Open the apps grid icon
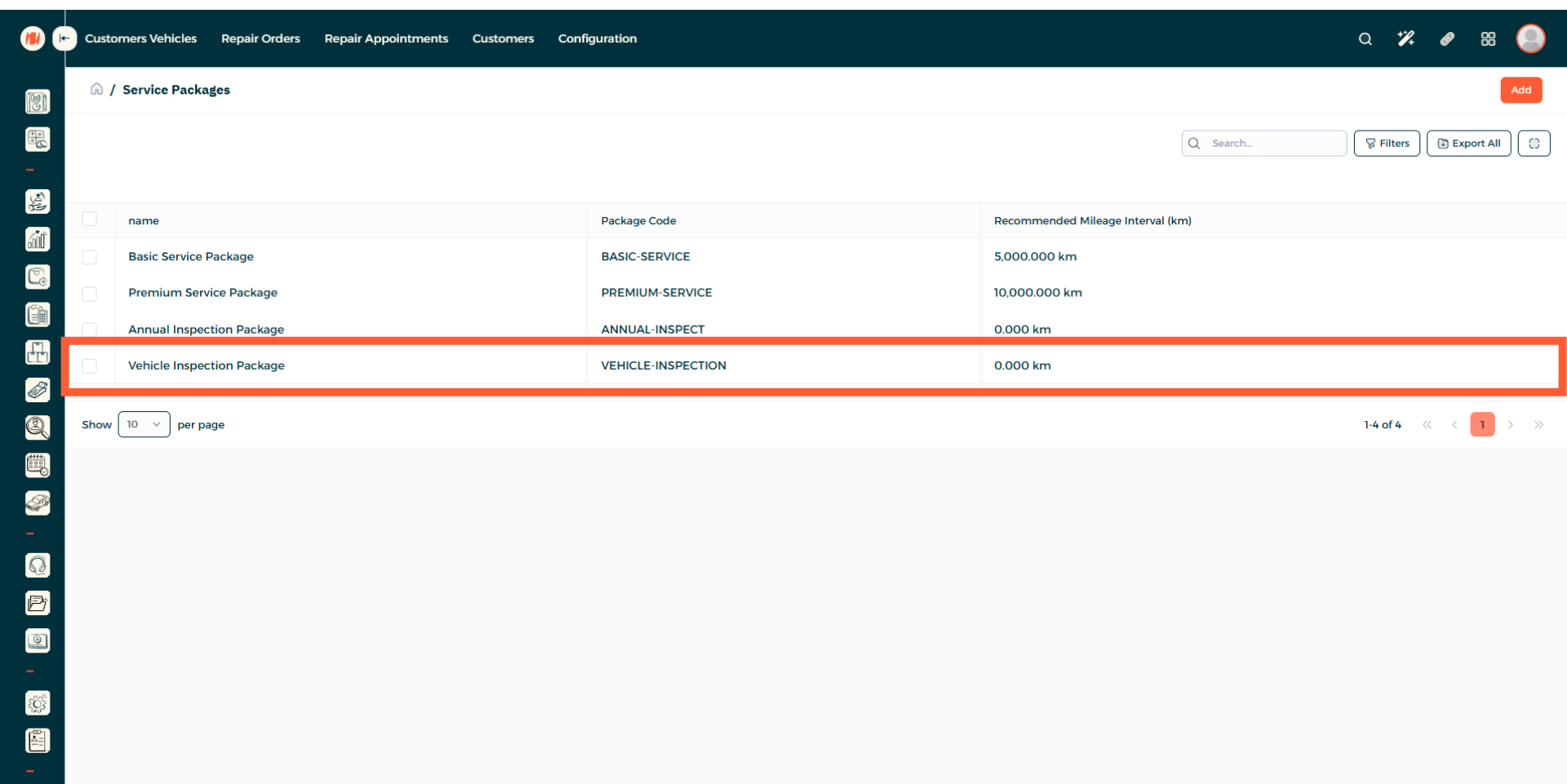Viewport: 1567px width, 784px height. [x=1488, y=38]
